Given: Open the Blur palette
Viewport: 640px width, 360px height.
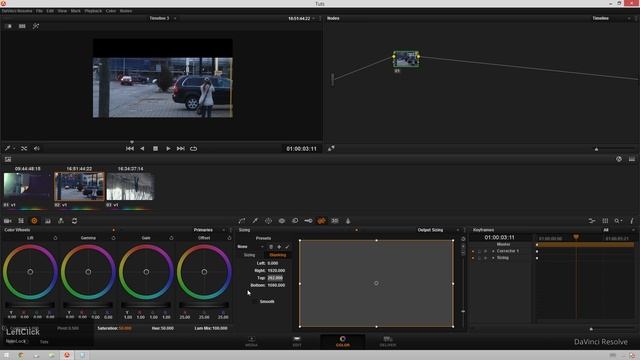Looking at the screenshot, I should click(x=295, y=221).
